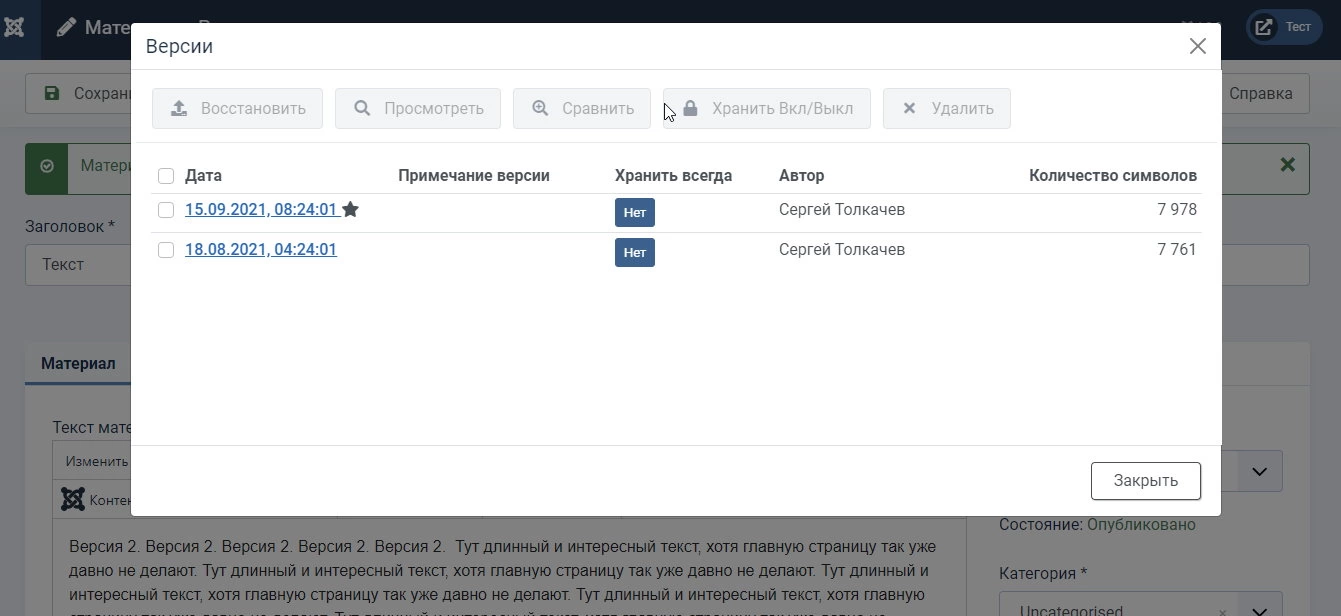The width and height of the screenshot is (1341, 616).
Task: Click Удалить button in versions toolbar
Action: (x=947, y=109)
